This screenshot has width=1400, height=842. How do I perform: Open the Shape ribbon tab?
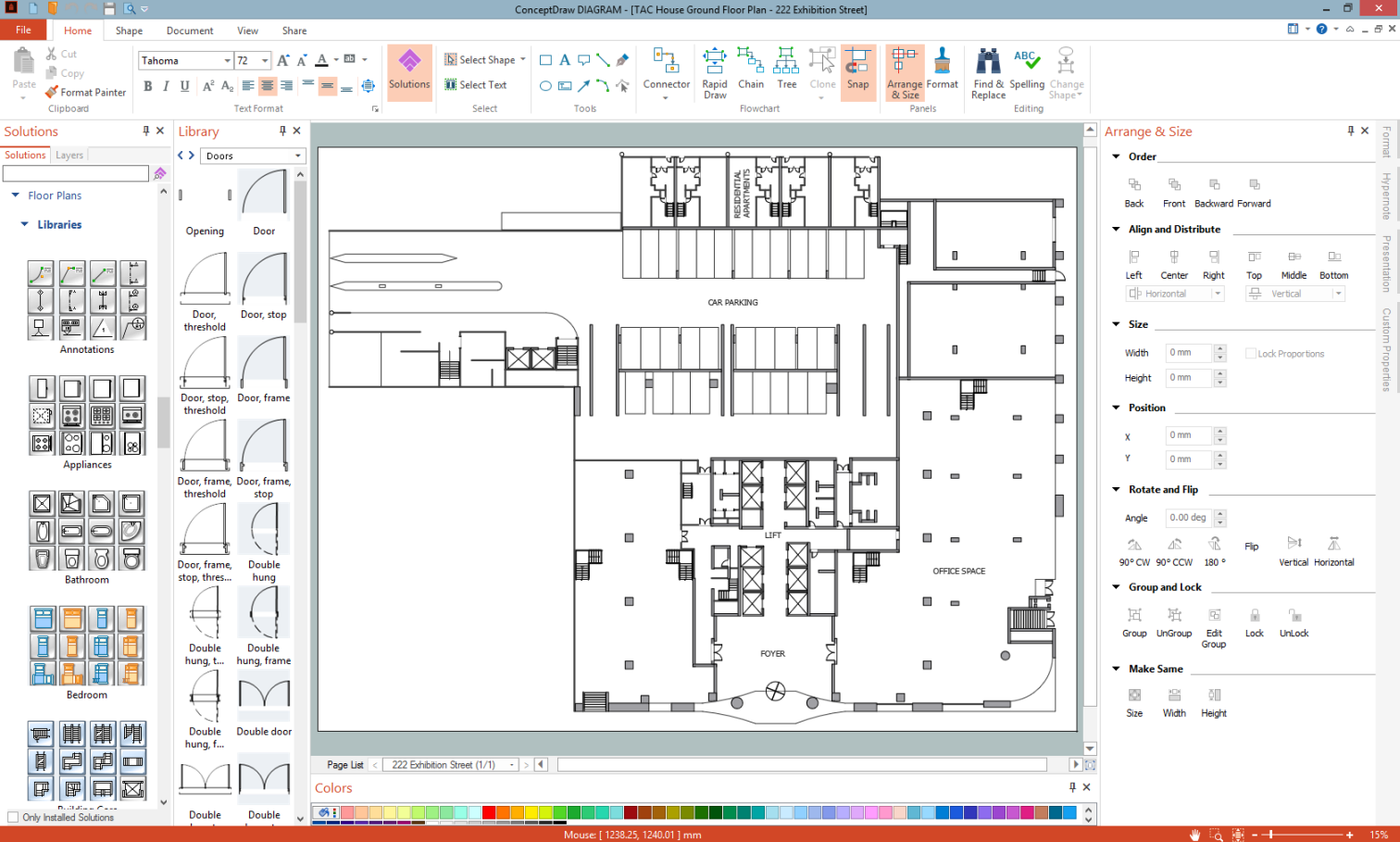[x=129, y=31]
